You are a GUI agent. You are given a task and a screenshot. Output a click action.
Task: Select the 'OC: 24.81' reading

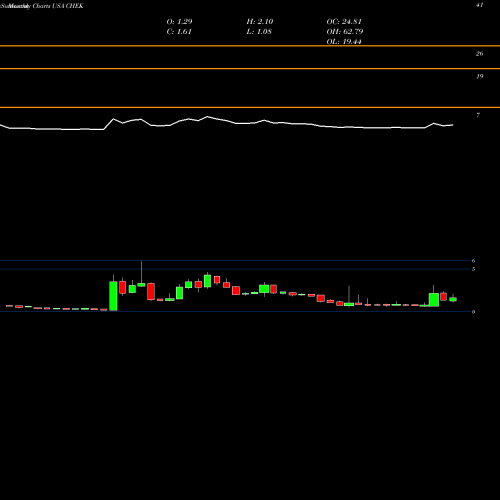tap(344, 22)
